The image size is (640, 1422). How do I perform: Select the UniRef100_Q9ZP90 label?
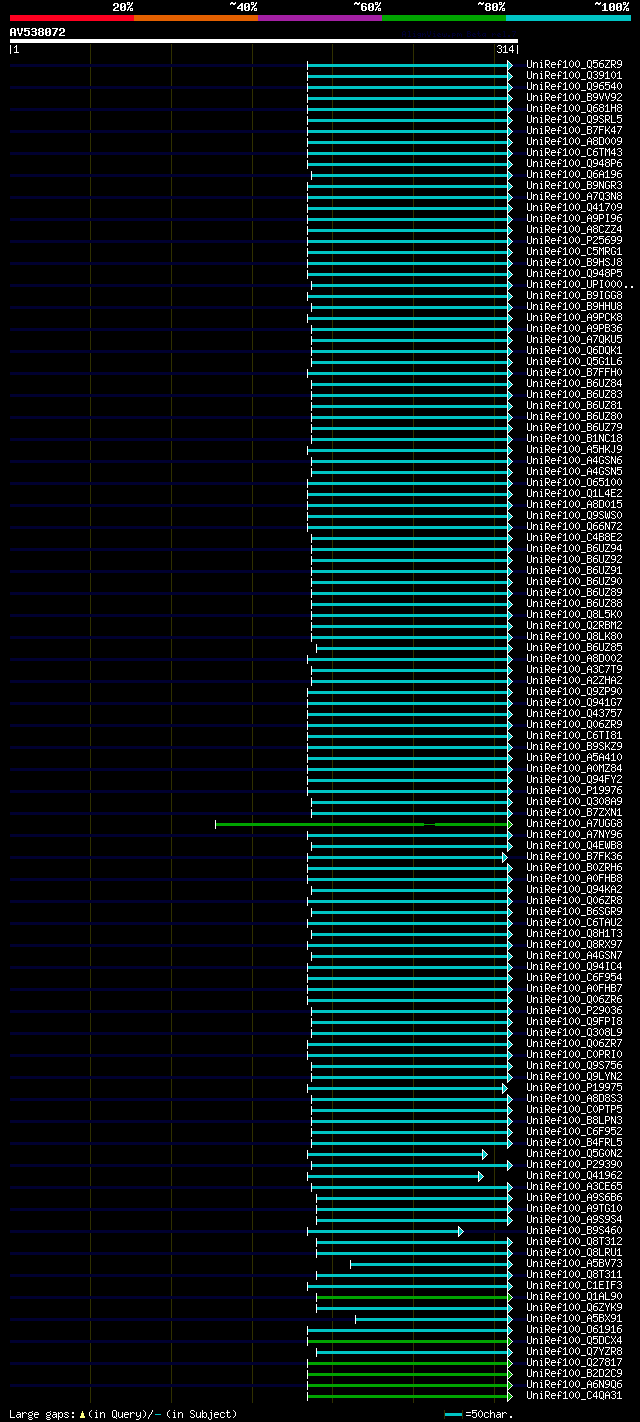[x=574, y=691]
